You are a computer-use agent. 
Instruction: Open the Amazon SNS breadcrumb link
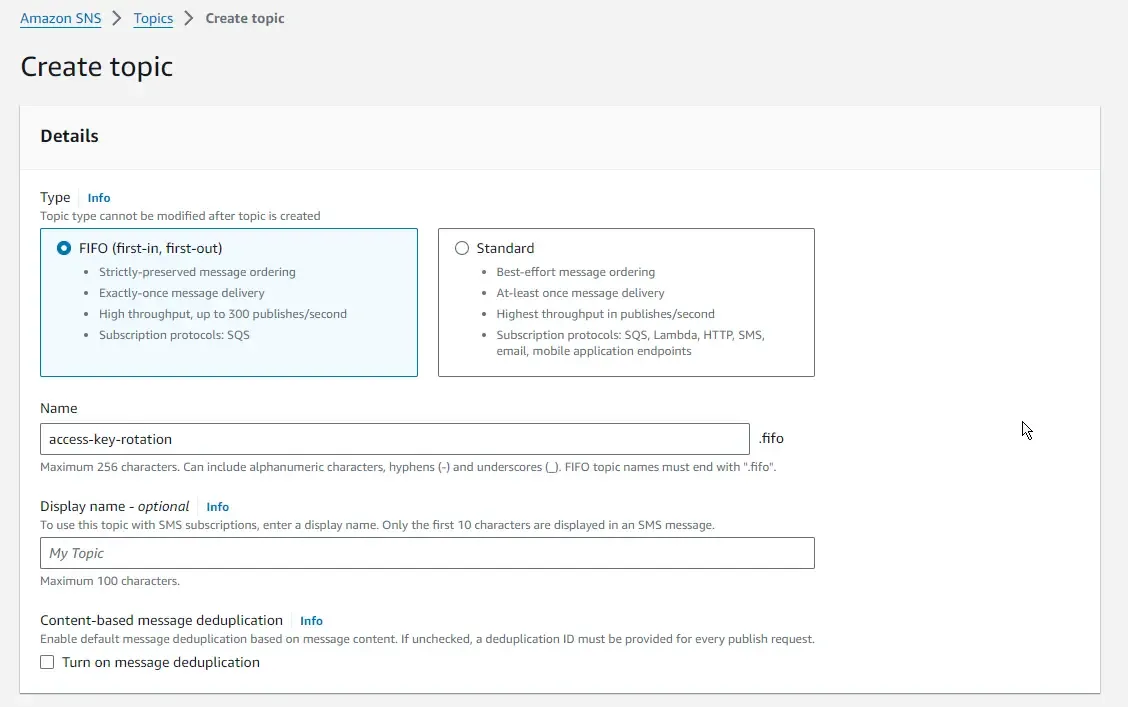[x=60, y=18]
